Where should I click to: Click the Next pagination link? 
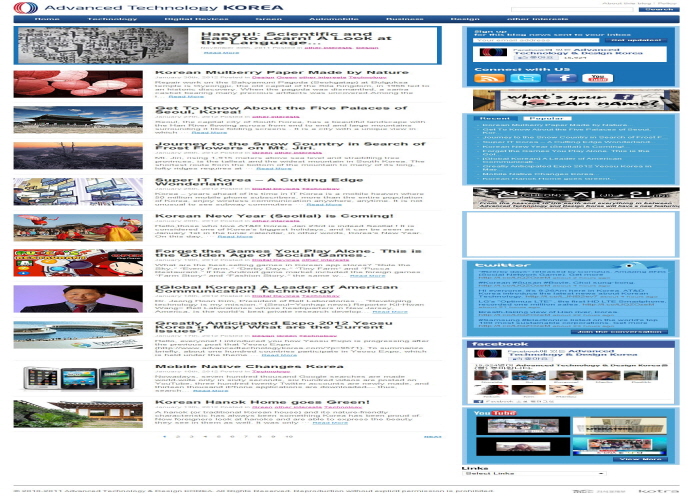pos(433,437)
